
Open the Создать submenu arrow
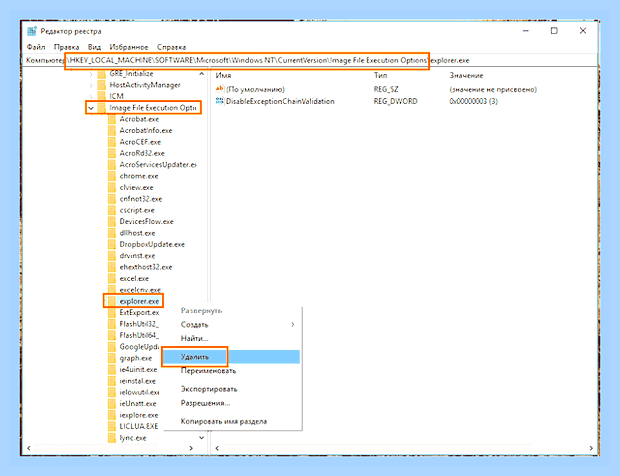coord(293,324)
